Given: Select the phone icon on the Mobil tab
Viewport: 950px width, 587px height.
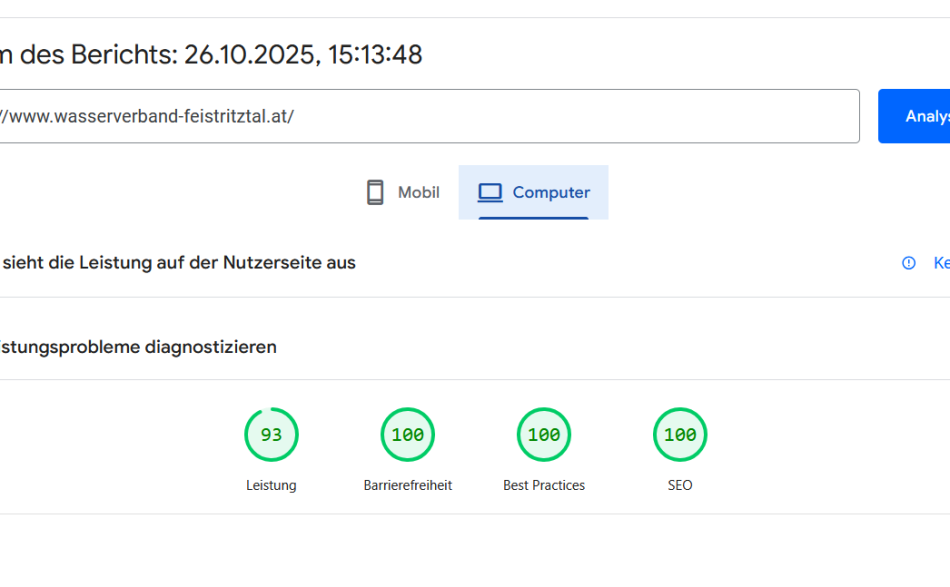Looking at the screenshot, I should tap(375, 191).
